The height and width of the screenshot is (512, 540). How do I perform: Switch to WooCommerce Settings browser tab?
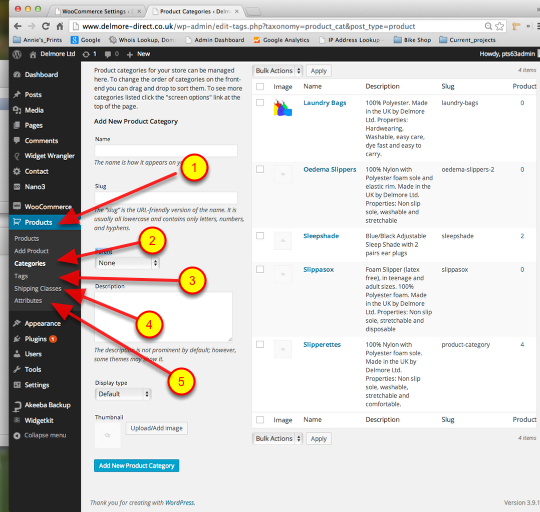(97, 11)
